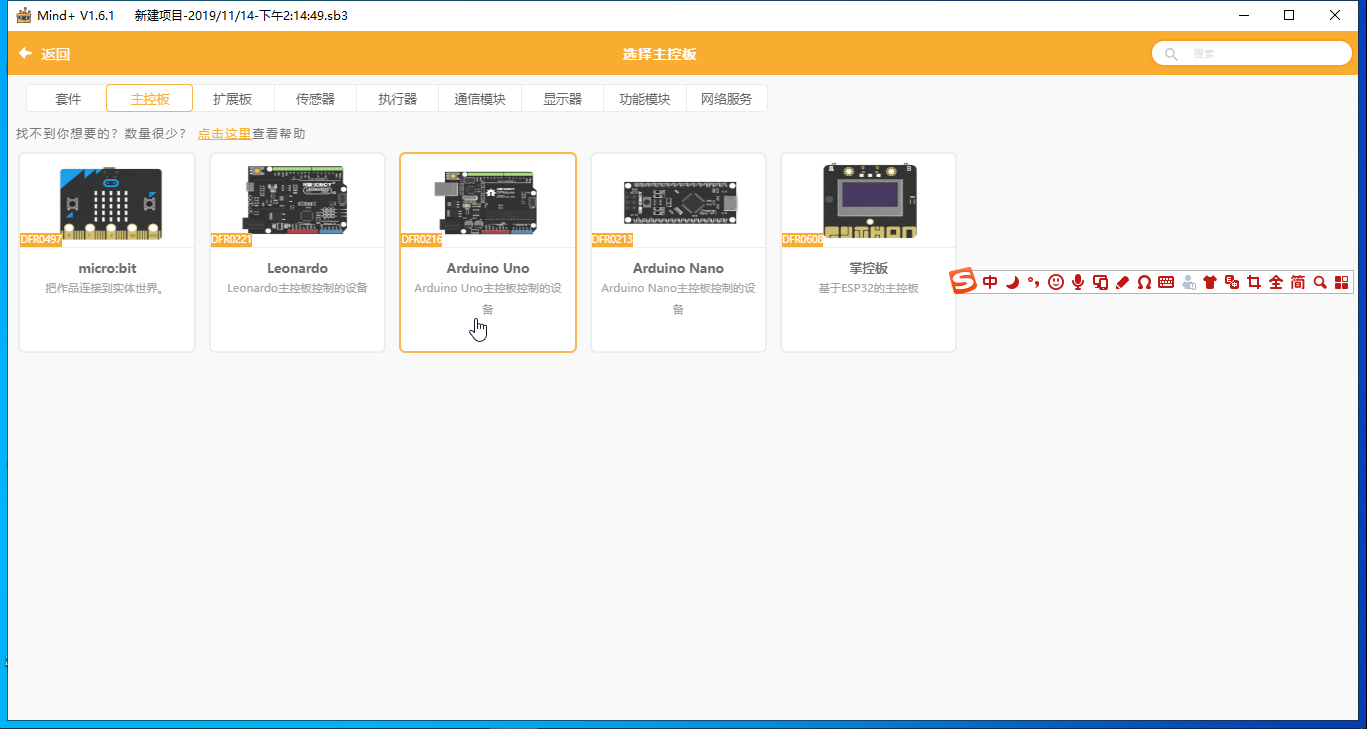Screen dimensions: 1367x729
Task: Click the 基于ESP32的主控板 description text
Action: [x=868, y=288]
